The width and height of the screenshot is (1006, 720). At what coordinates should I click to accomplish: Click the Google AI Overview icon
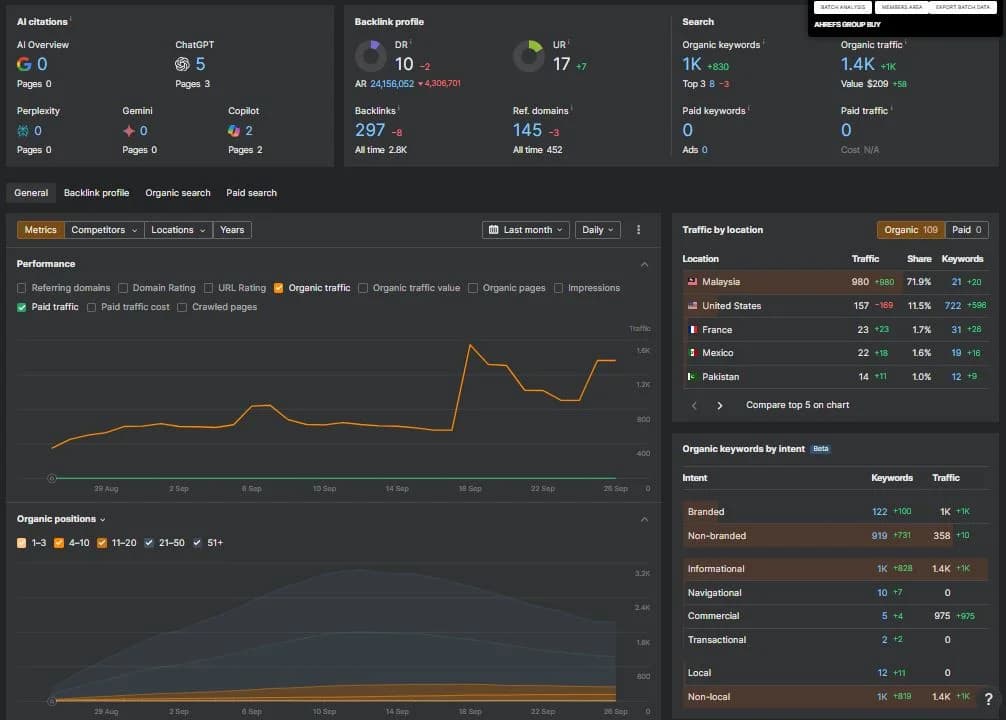point(24,64)
